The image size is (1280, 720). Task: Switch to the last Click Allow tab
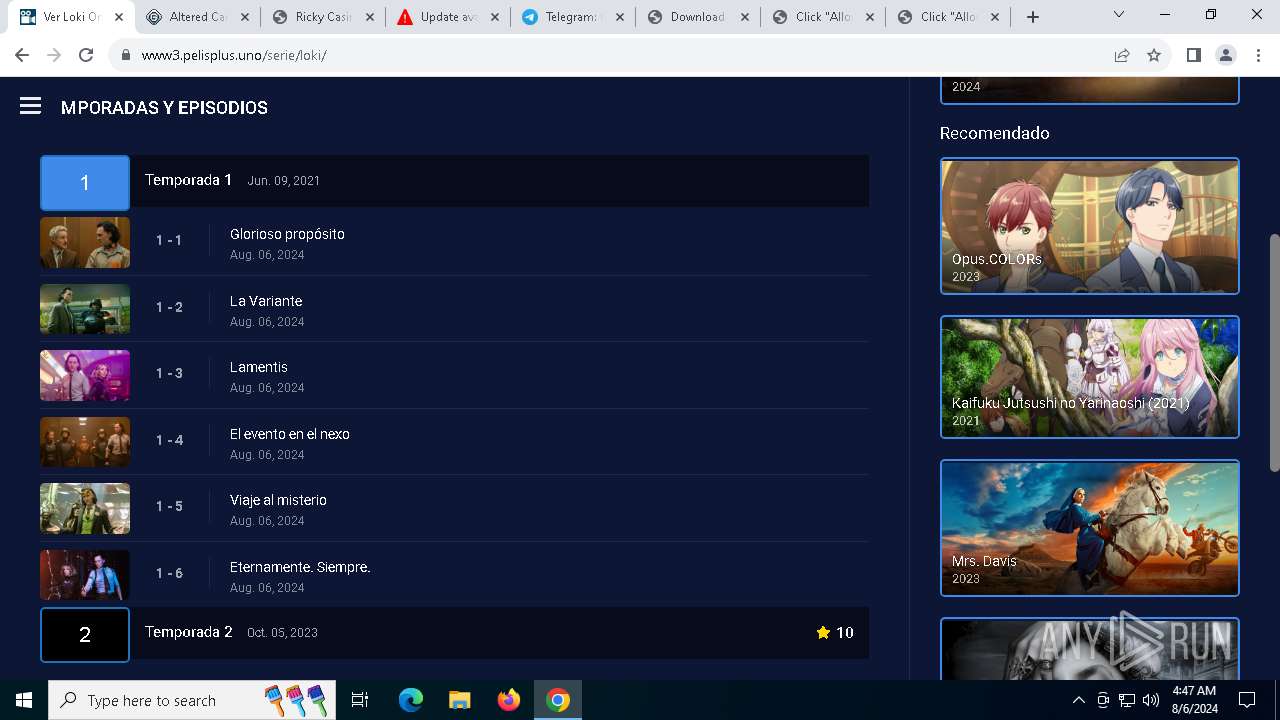click(x=947, y=17)
